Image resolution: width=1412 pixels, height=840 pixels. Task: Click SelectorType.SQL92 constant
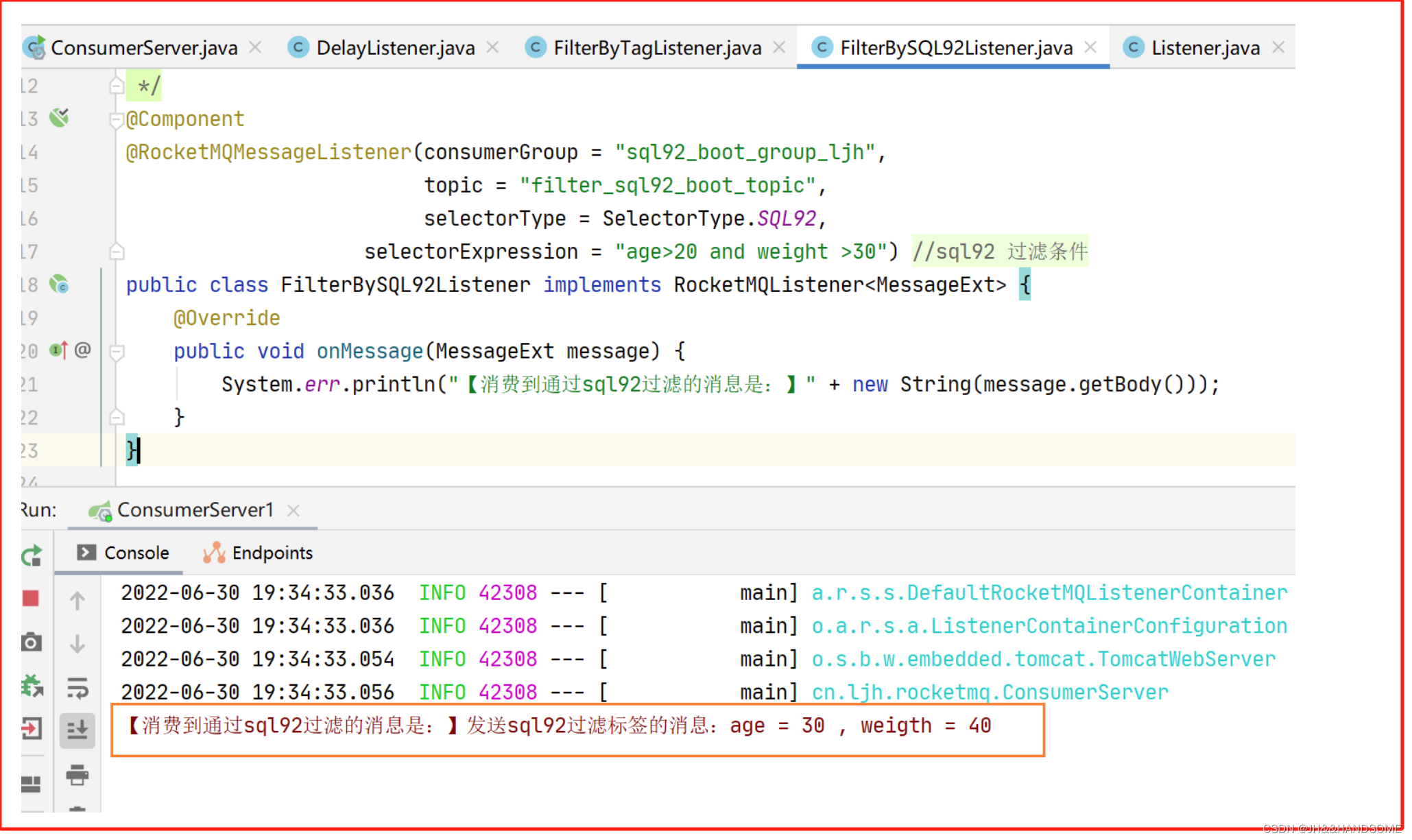coord(710,219)
